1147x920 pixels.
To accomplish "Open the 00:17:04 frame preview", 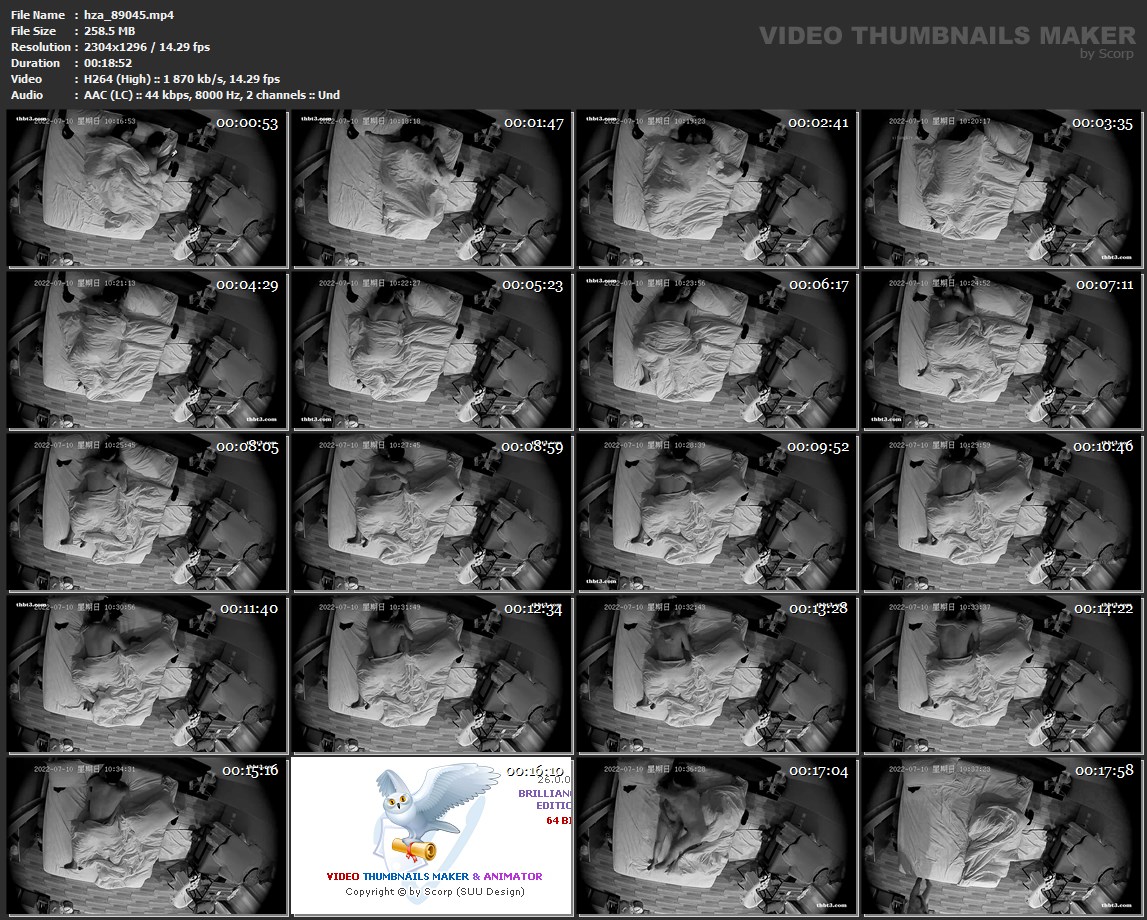I will (x=717, y=837).
